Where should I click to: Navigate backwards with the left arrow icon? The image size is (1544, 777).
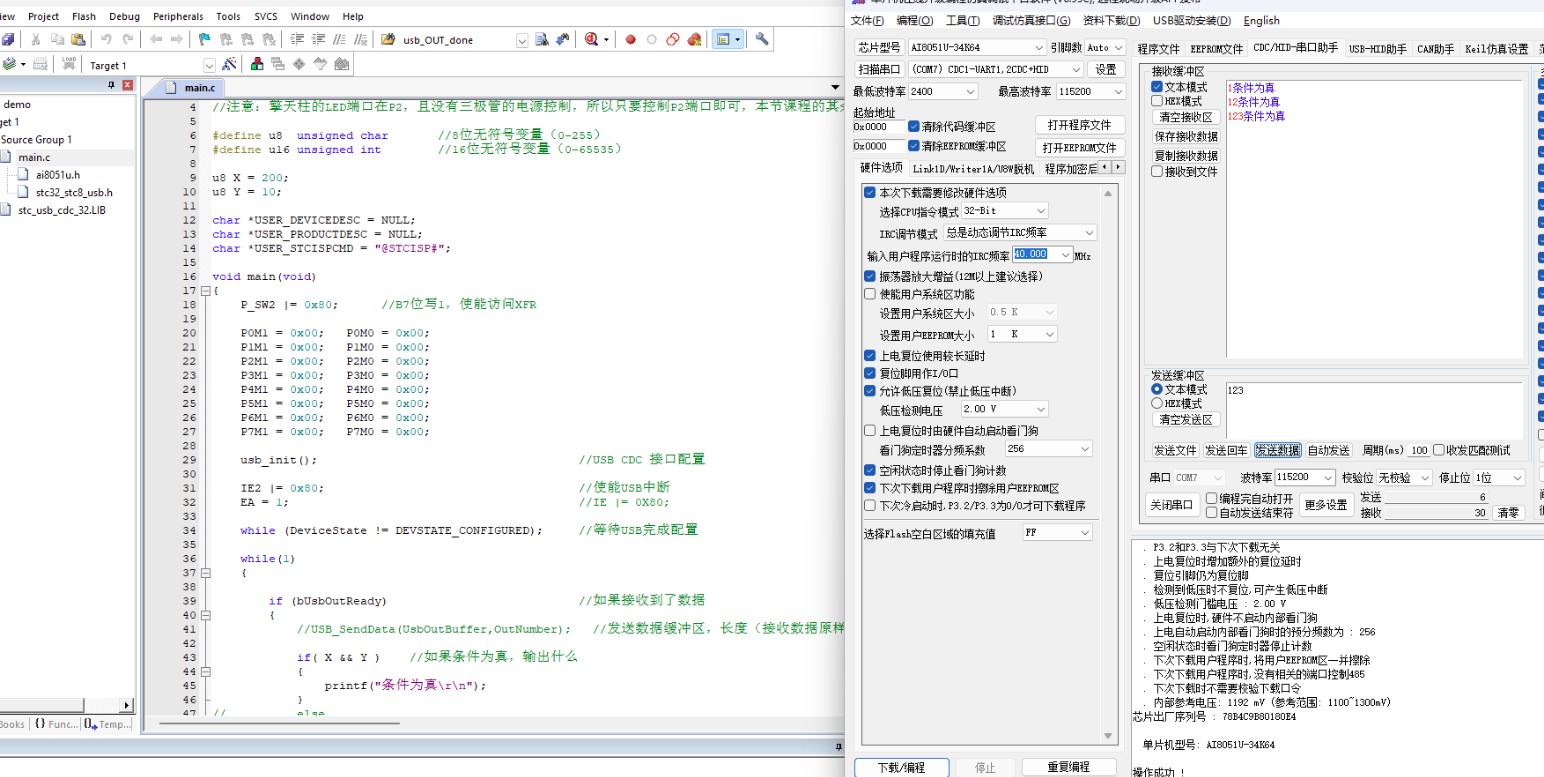pos(155,39)
